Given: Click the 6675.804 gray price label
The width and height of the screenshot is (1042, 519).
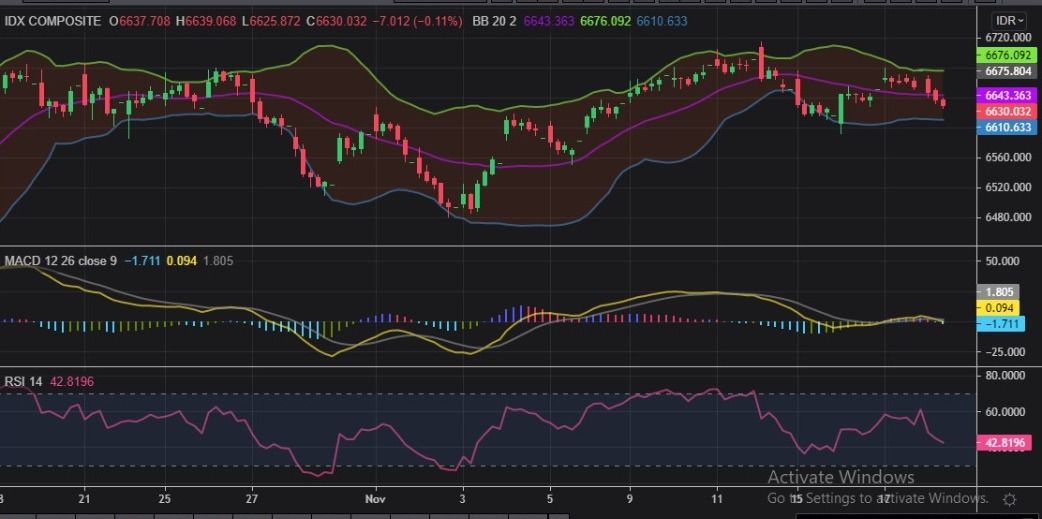Looking at the screenshot, I should point(1009,71).
